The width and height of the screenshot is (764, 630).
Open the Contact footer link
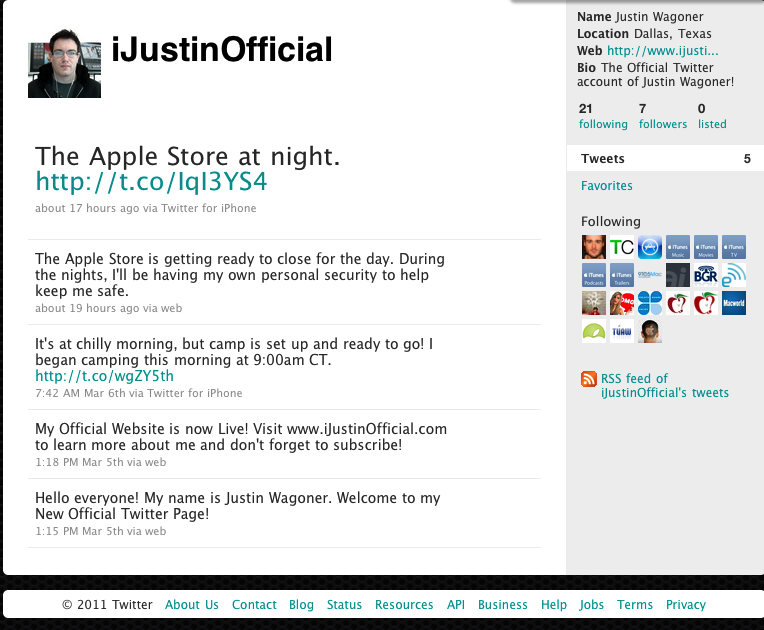254,605
